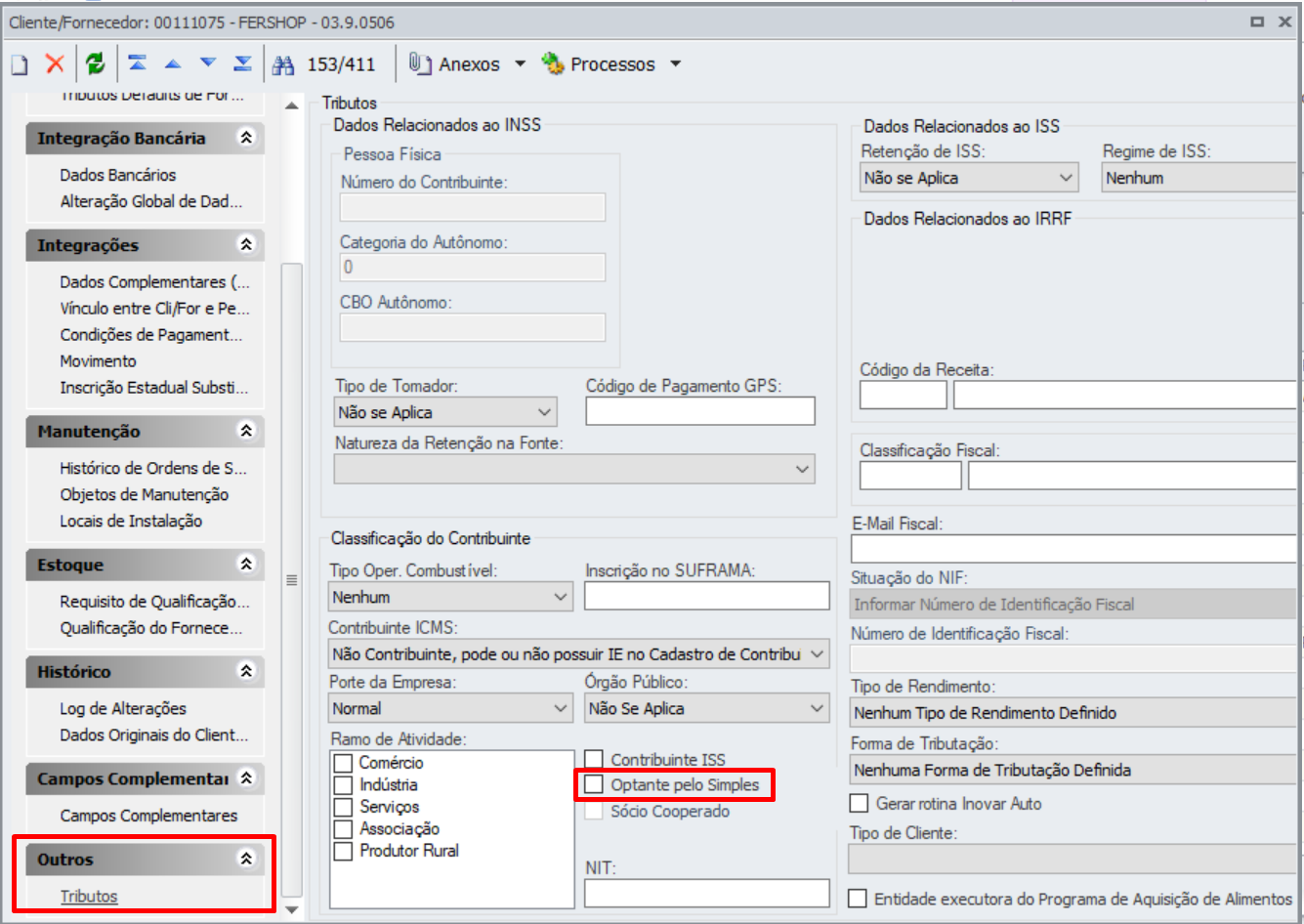The width and height of the screenshot is (1304, 924).
Task: Open Dados Originais do Cliente
Action: (154, 735)
